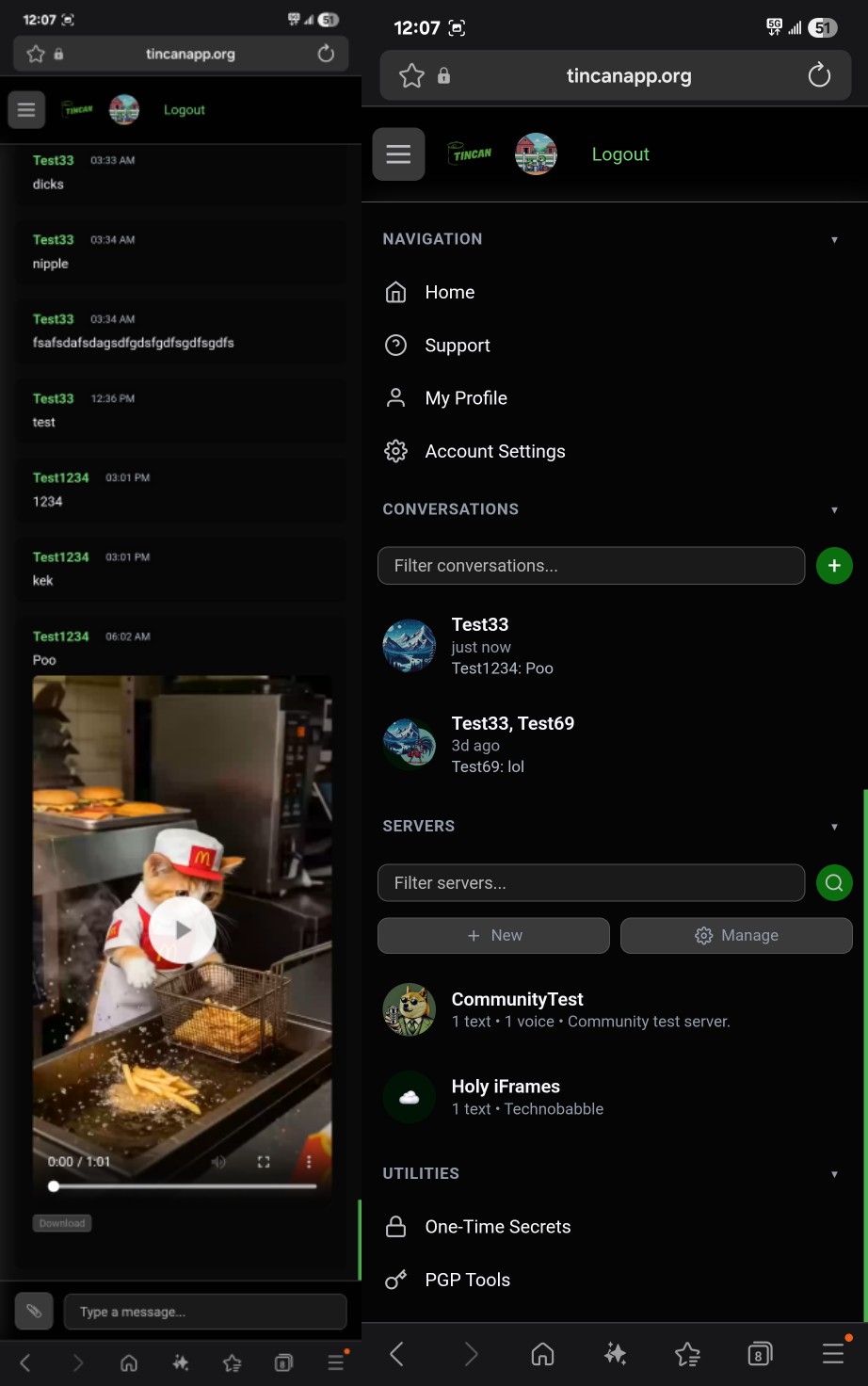868x1386 pixels.
Task: Mute the video with speaker icon
Action: pos(218,1162)
